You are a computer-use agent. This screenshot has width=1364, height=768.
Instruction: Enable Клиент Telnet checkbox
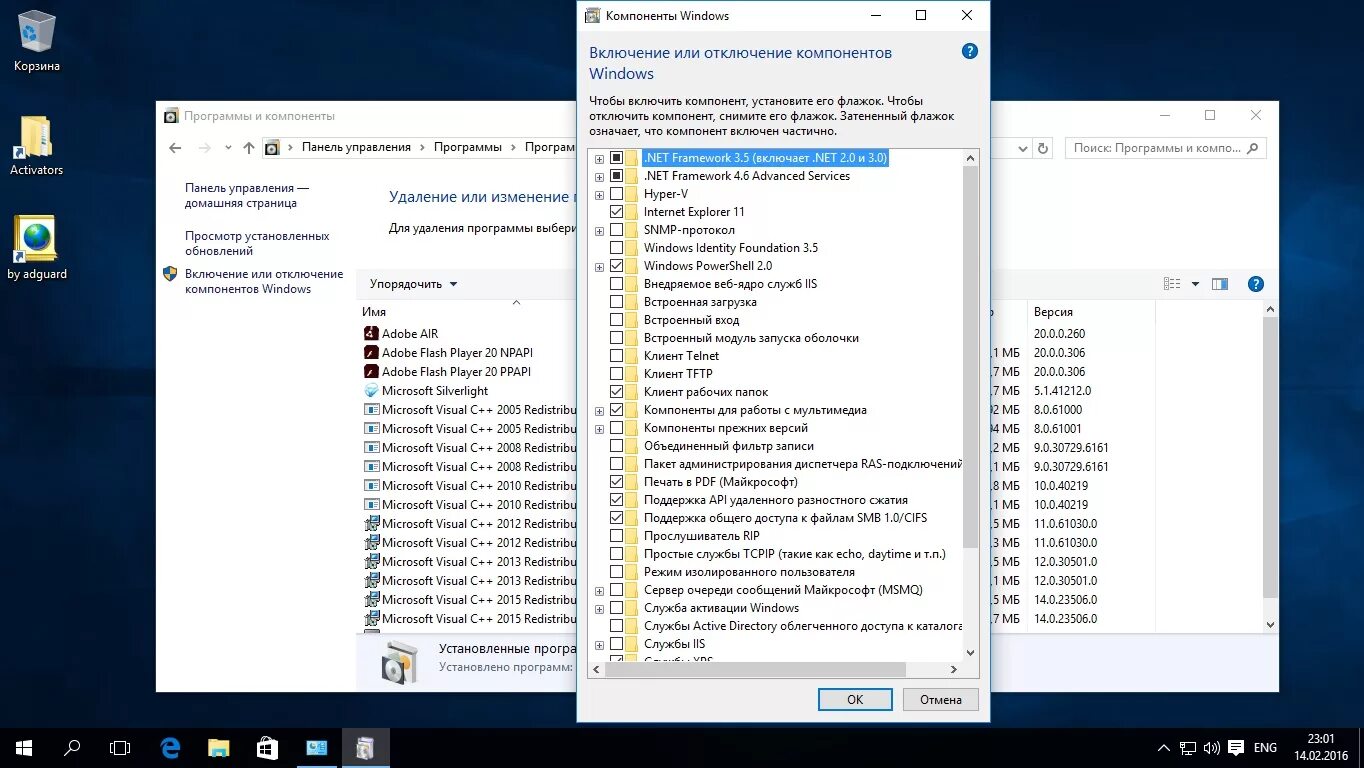[617, 356]
